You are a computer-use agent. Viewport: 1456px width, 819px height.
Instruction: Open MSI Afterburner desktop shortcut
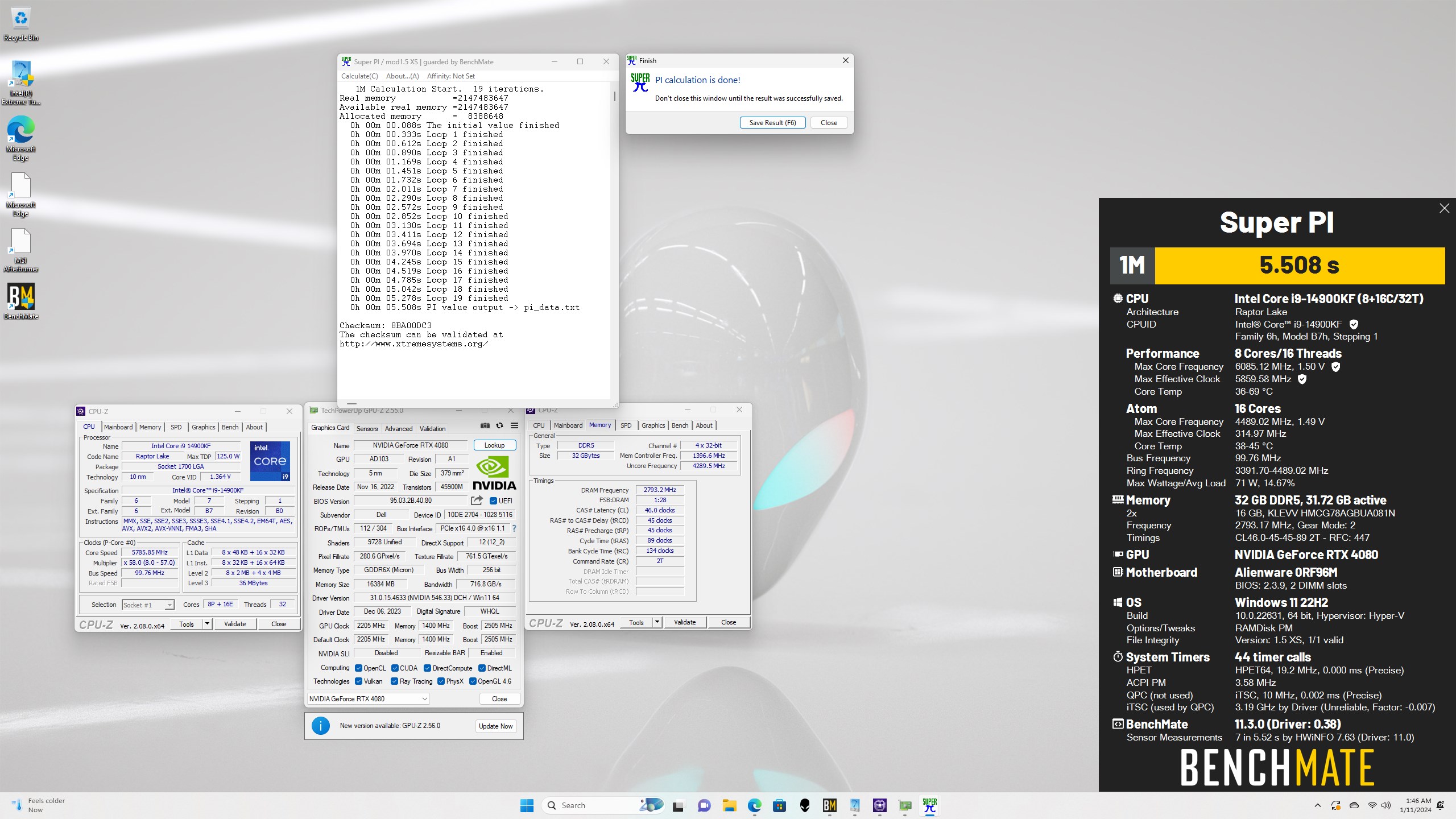pyautogui.click(x=21, y=250)
